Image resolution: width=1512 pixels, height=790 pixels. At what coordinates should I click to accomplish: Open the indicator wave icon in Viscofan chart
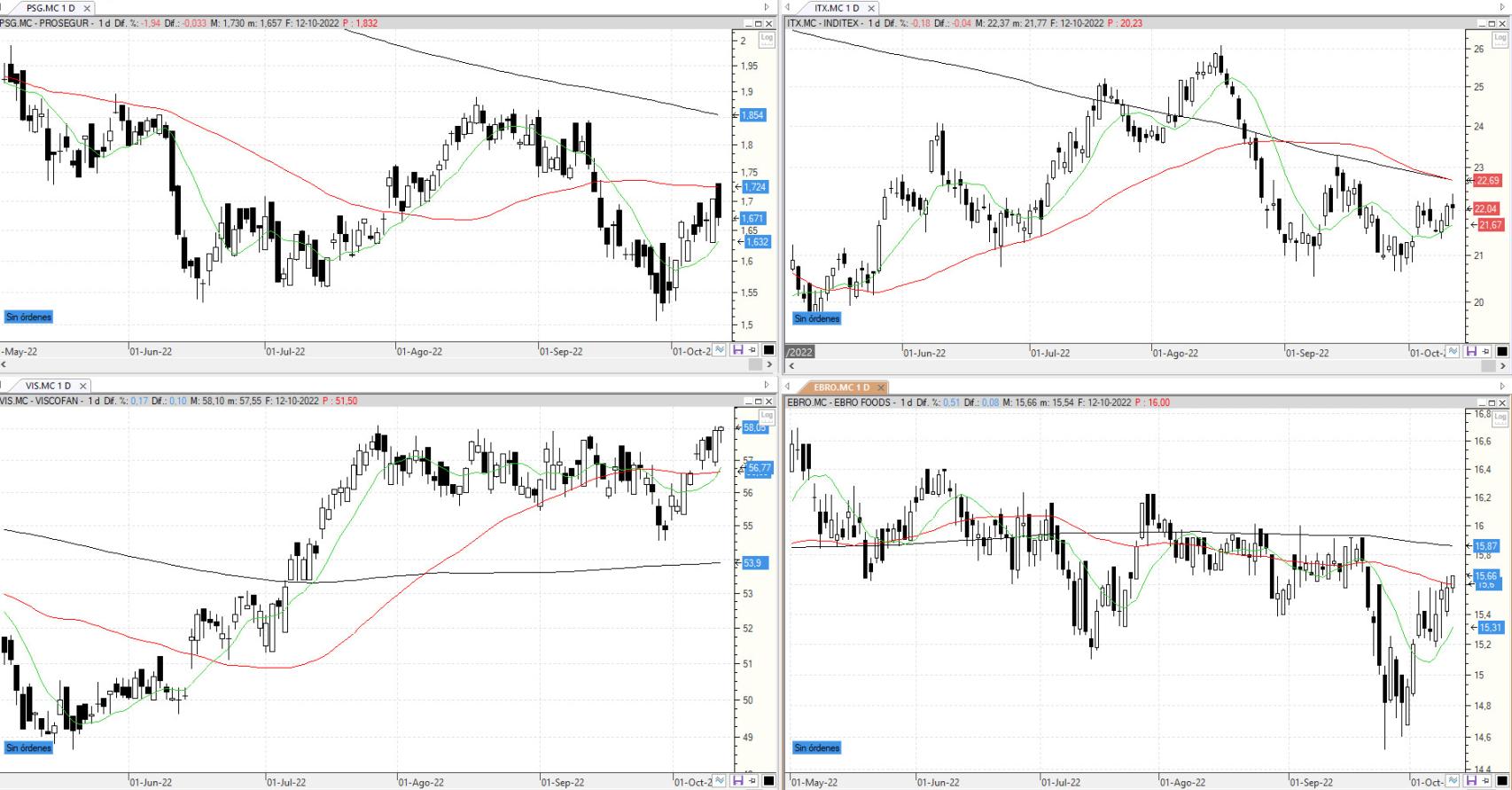pyautogui.click(x=720, y=781)
